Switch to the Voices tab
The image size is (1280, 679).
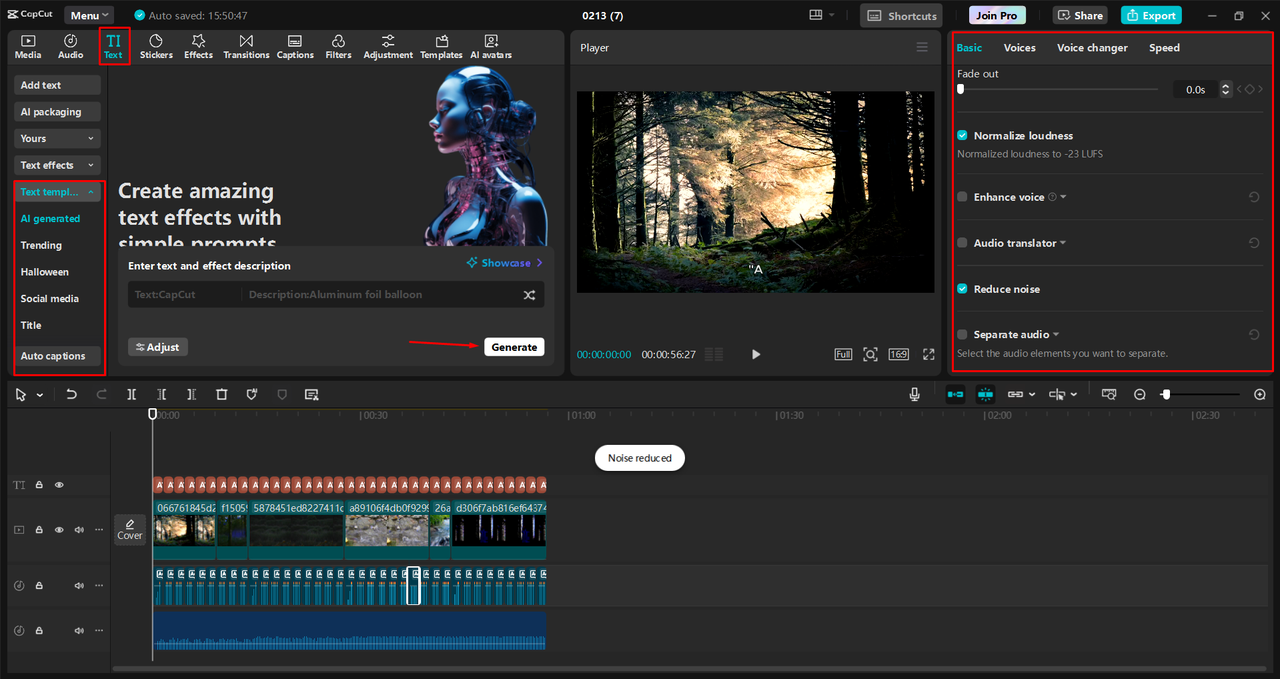tap(1020, 48)
